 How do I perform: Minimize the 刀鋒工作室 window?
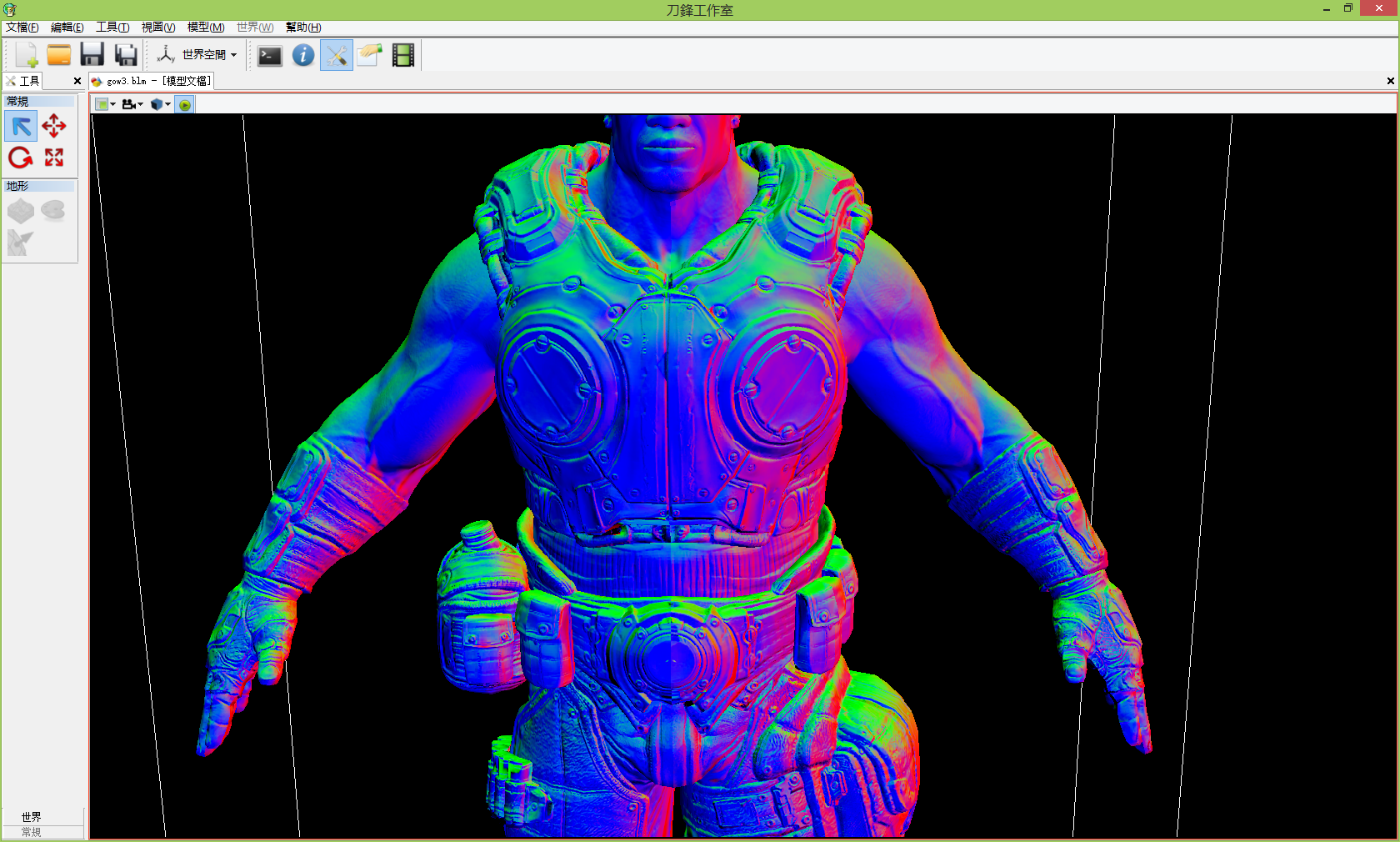pyautogui.click(x=1326, y=9)
